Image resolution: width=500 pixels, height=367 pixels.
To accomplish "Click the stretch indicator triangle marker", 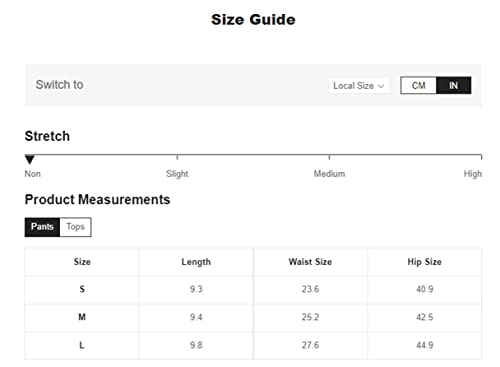I will point(30,160).
